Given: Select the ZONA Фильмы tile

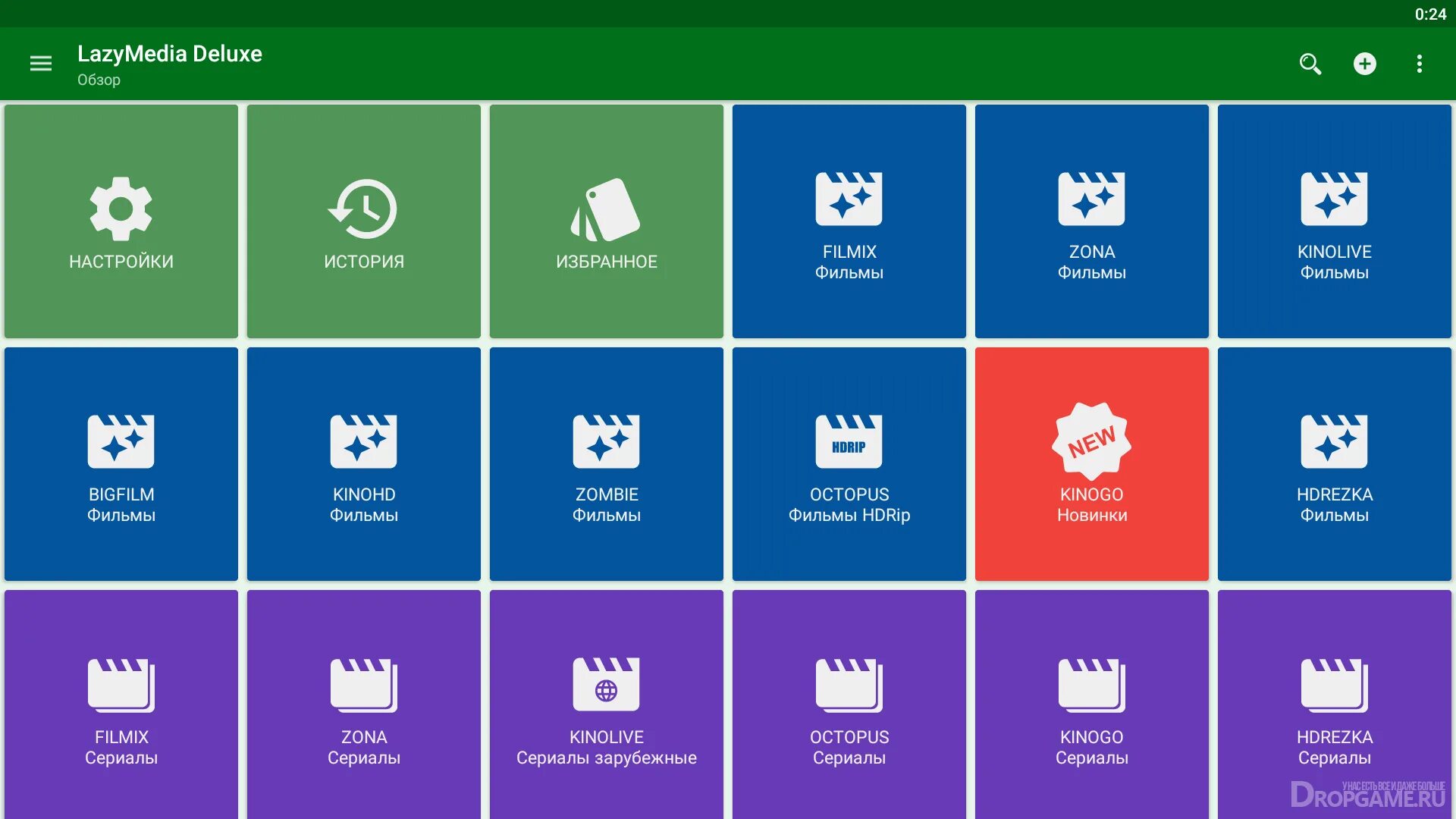Looking at the screenshot, I should pos(1092,221).
